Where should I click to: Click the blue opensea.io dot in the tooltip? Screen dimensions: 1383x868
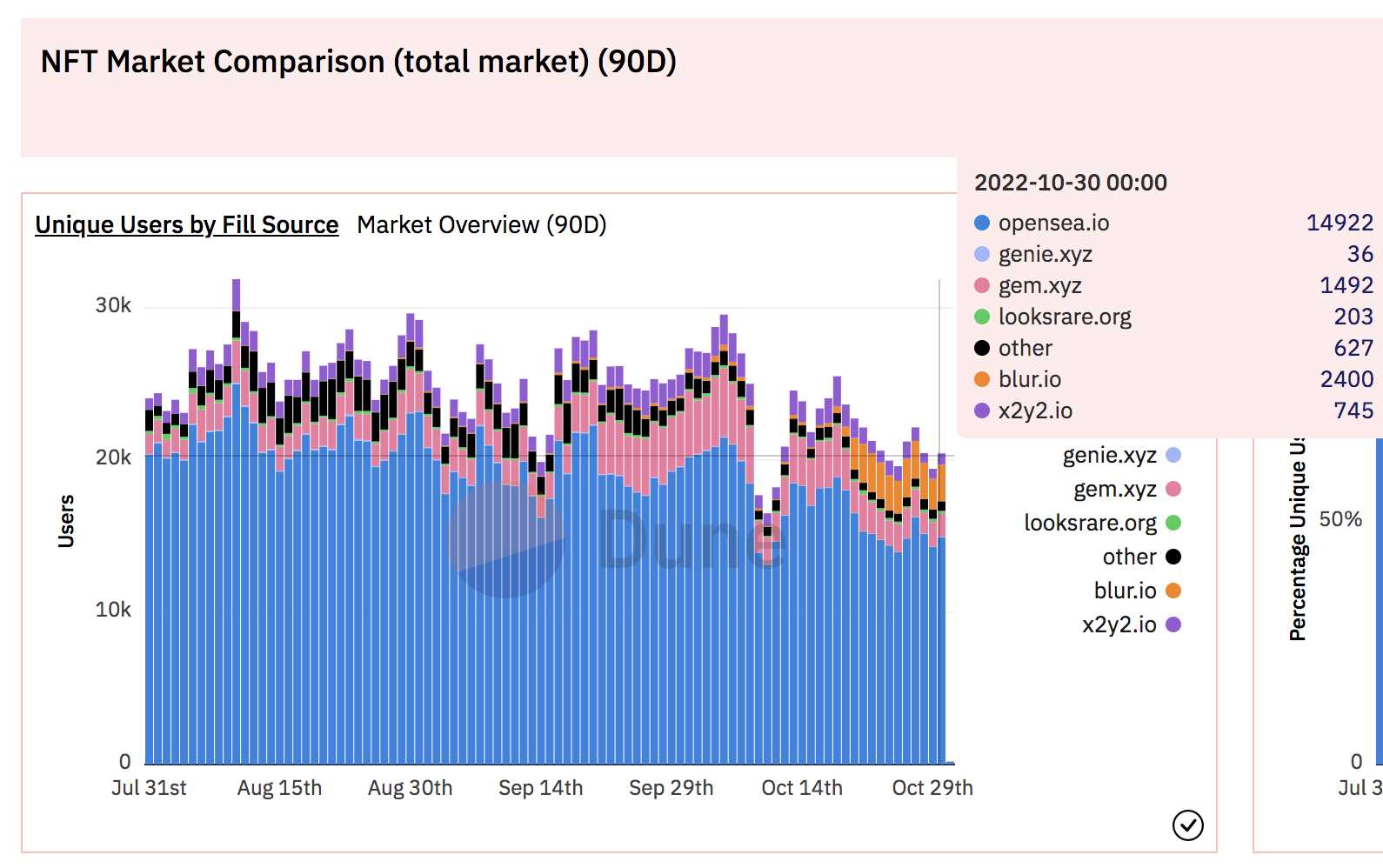982,223
